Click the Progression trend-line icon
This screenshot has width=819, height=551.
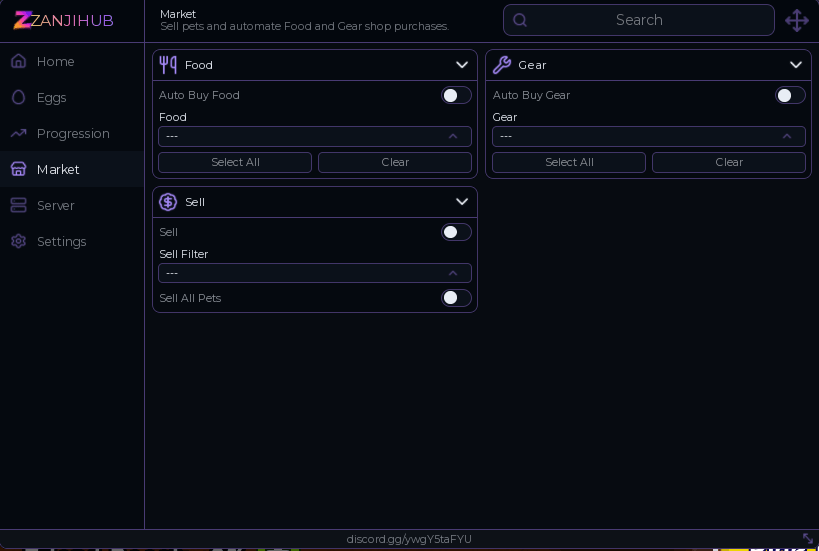(18, 133)
